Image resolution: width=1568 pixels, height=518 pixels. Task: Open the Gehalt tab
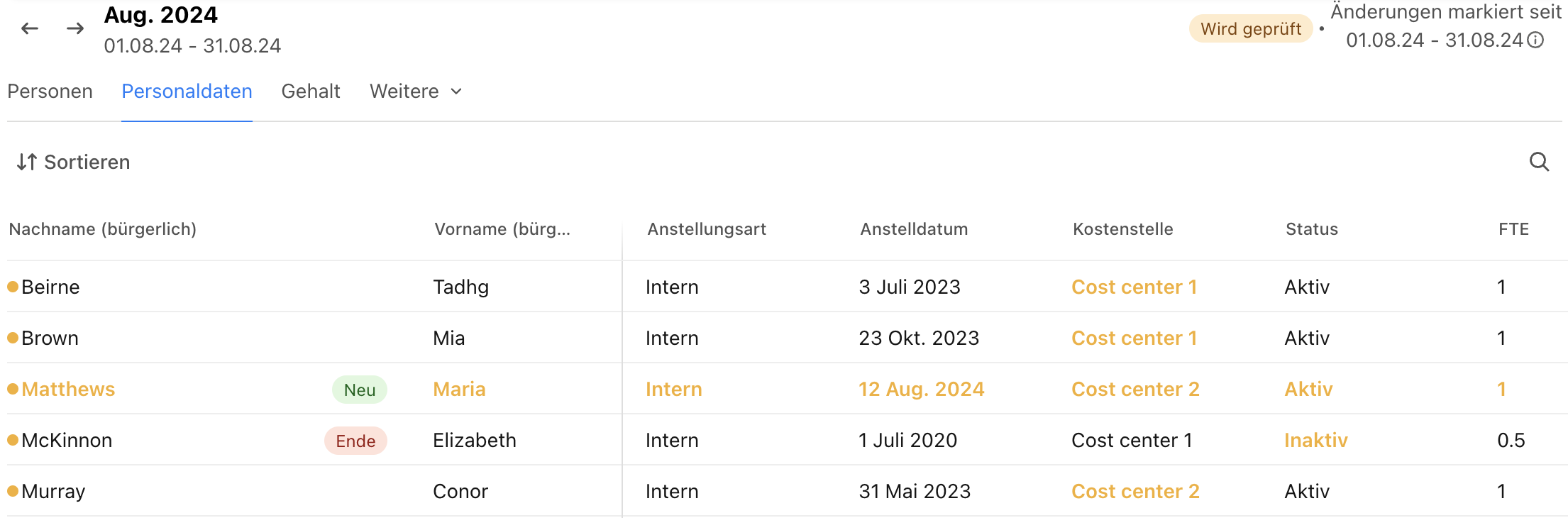pos(311,92)
